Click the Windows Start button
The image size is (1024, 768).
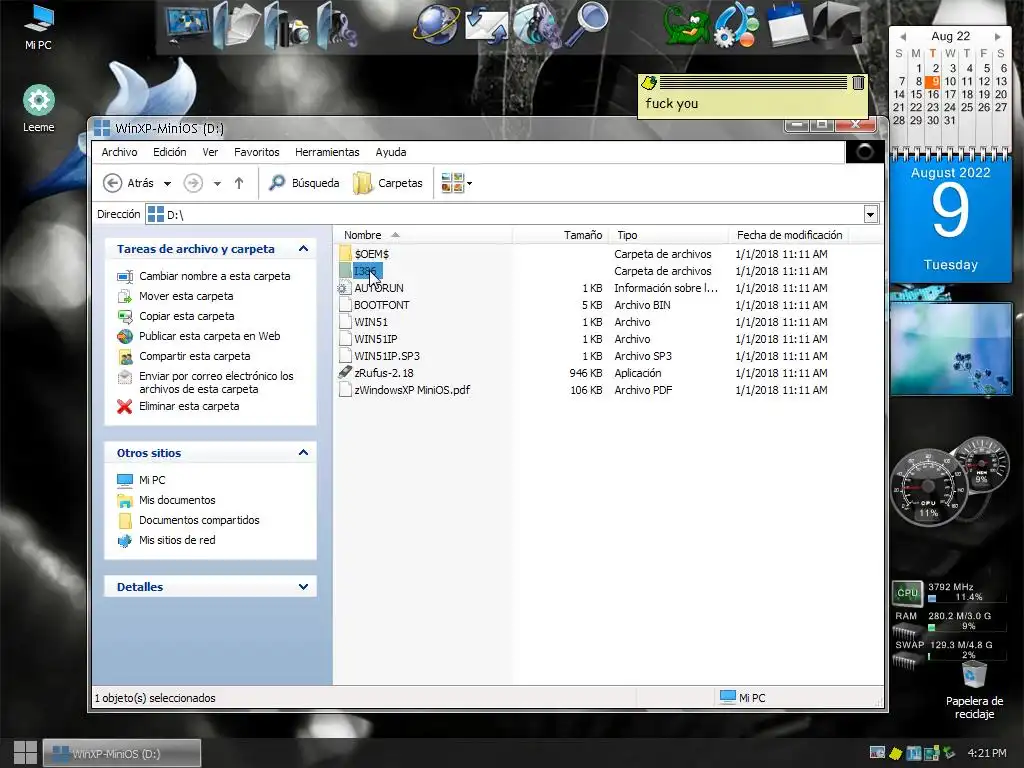[x=25, y=753]
